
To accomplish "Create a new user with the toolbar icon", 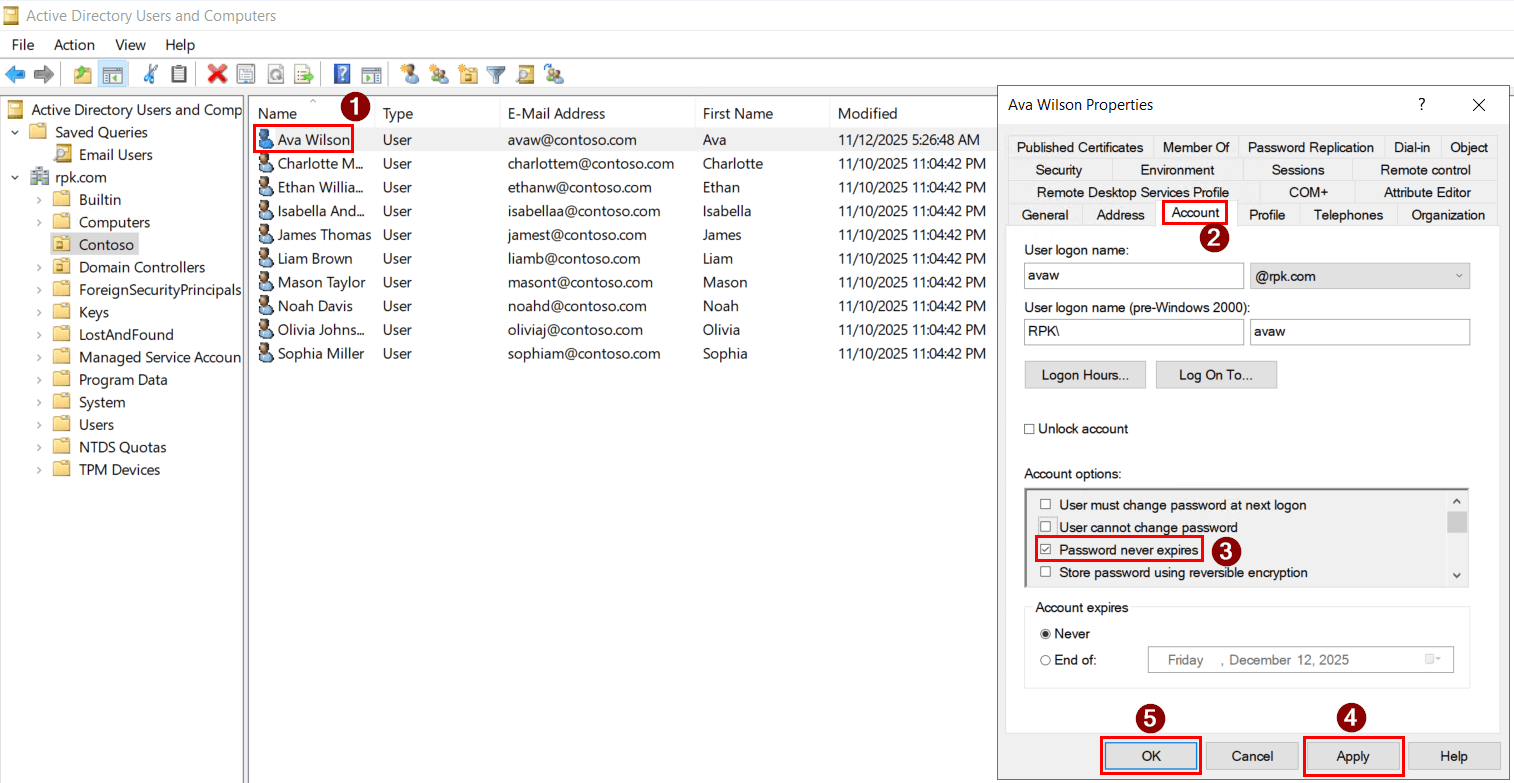I will 410,74.
